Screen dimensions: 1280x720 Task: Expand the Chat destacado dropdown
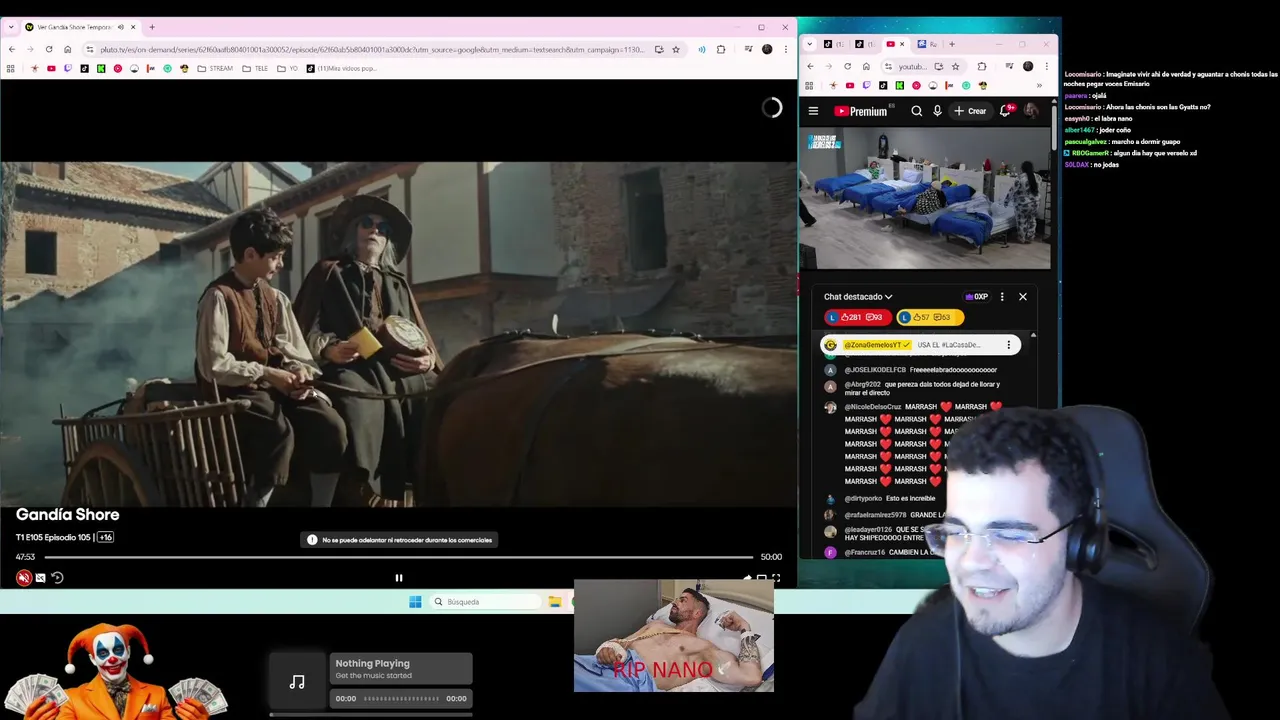pyautogui.click(x=858, y=297)
